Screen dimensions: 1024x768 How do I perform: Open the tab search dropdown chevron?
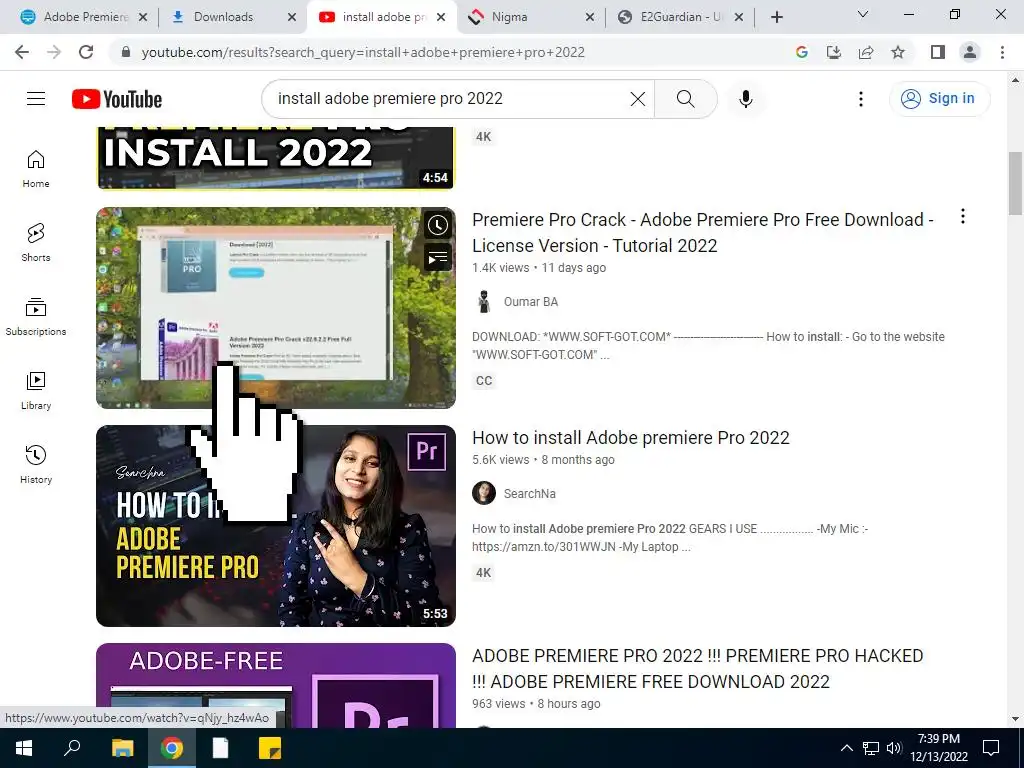863,14
